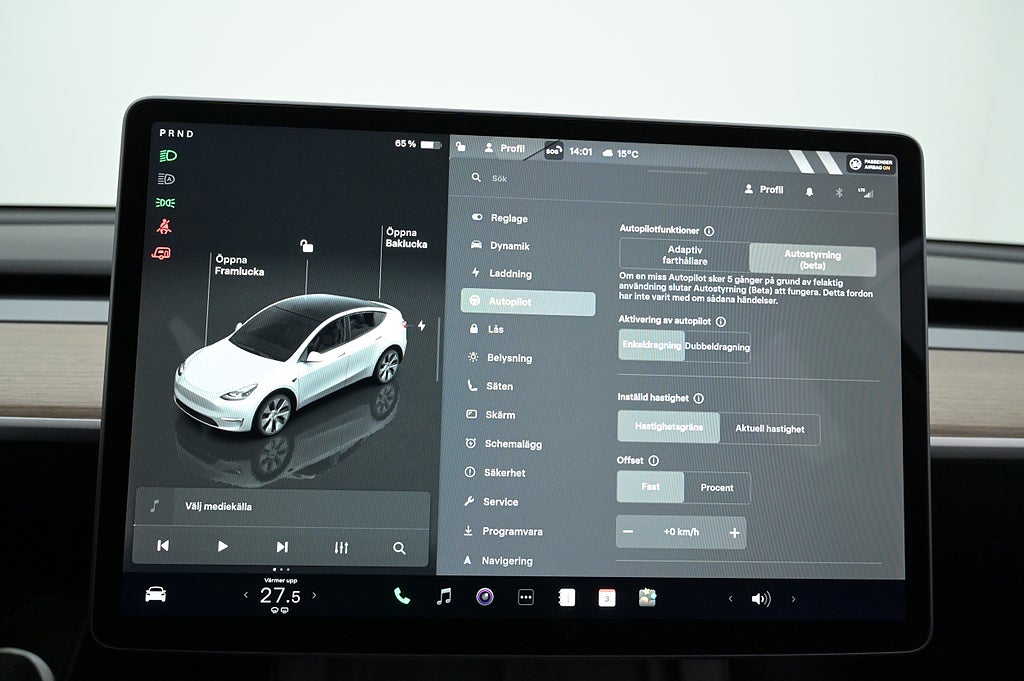Open the Laddning settings menu
The width and height of the screenshot is (1024, 681).
pos(510,274)
